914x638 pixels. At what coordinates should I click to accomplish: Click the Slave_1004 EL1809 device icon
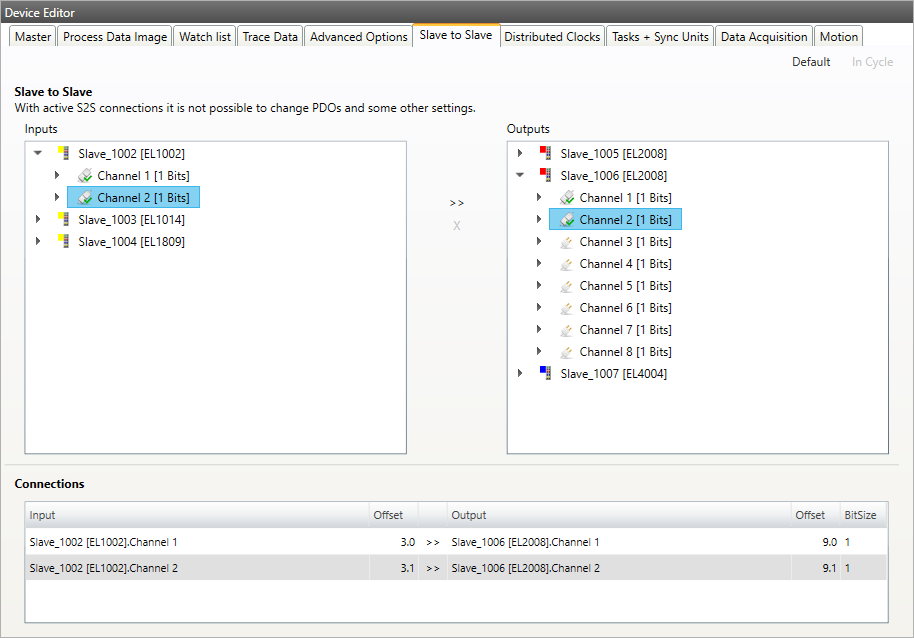point(65,242)
